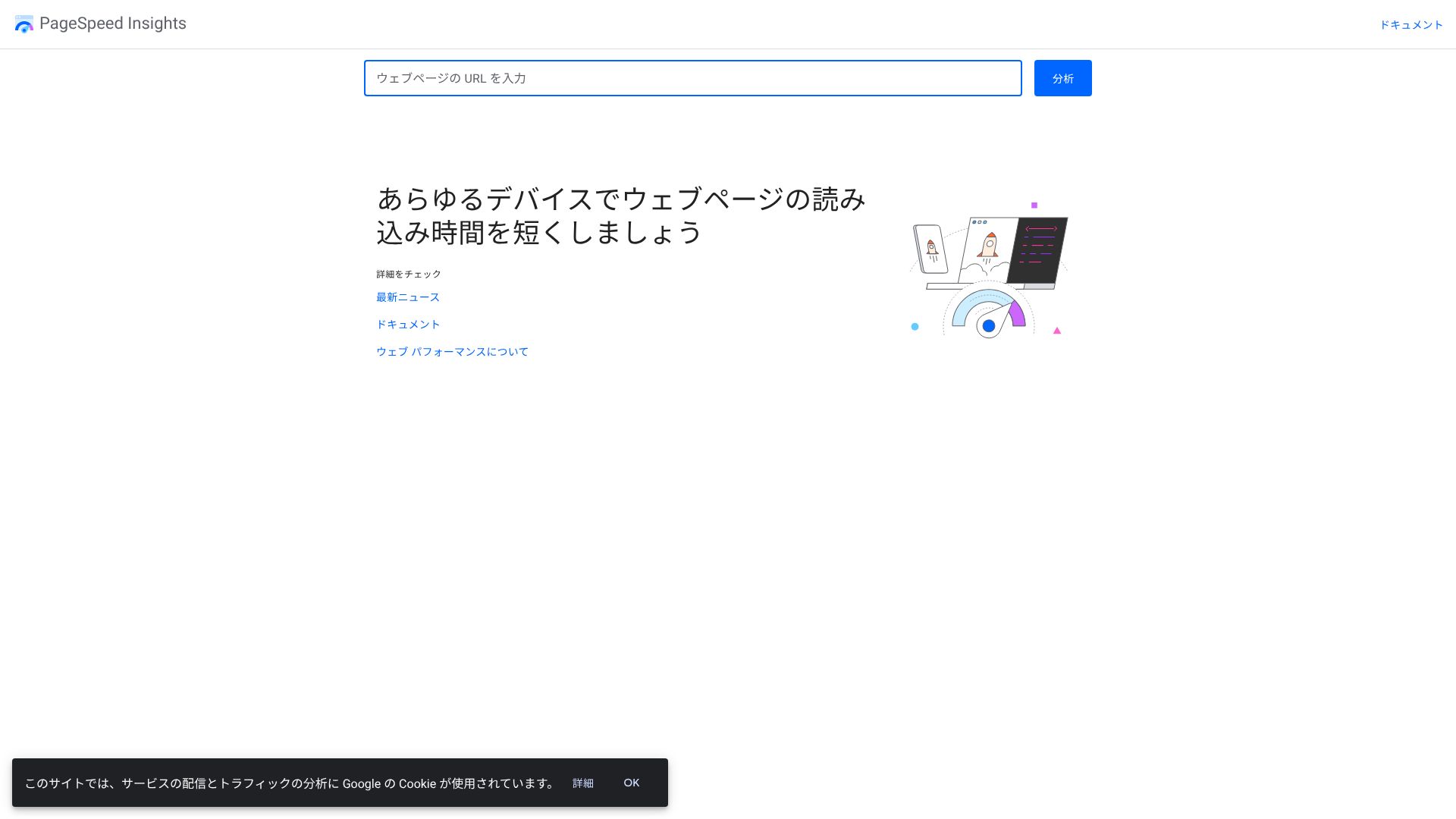Click the 分析 button
The image size is (1456, 819).
pyautogui.click(x=1062, y=78)
